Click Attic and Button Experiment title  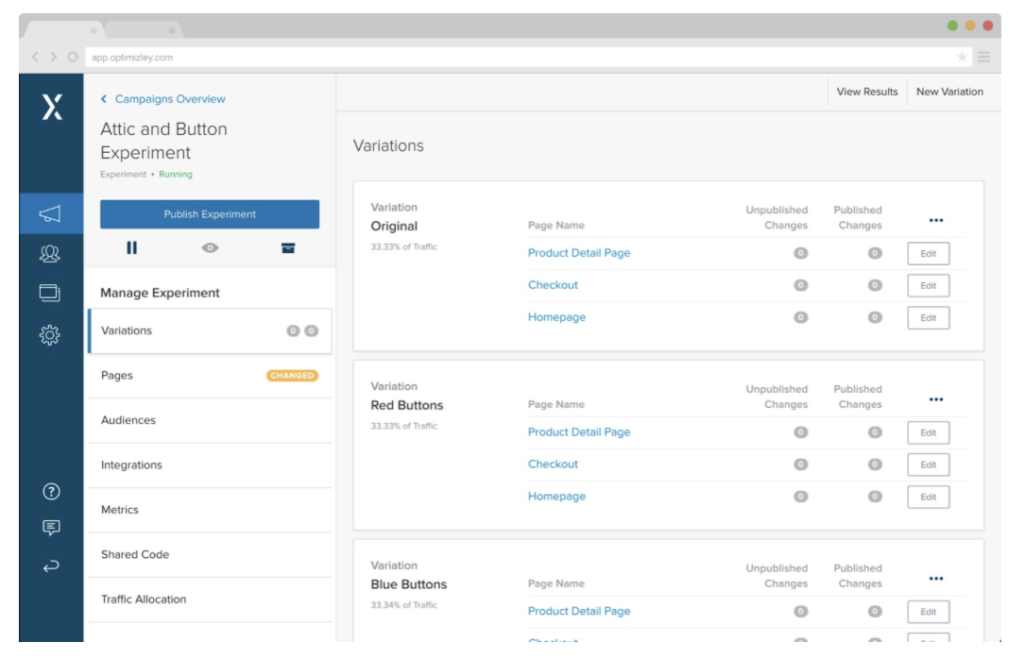163,141
